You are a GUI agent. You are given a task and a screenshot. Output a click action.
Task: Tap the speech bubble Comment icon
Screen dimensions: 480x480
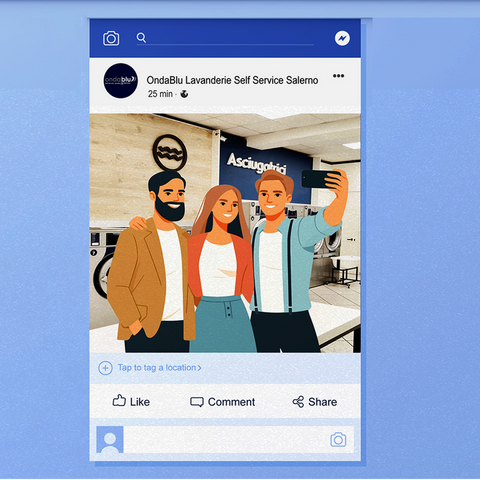(x=197, y=402)
